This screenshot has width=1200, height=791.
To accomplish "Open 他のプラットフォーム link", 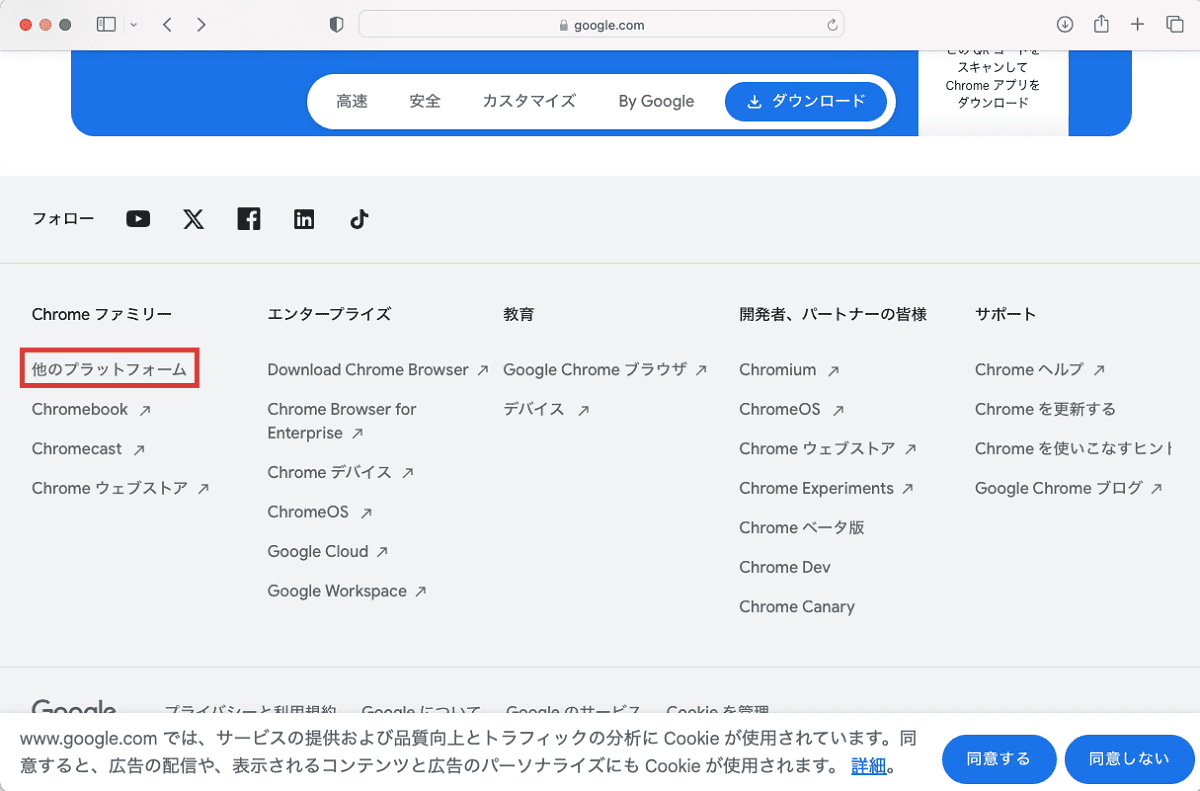I will (110, 369).
